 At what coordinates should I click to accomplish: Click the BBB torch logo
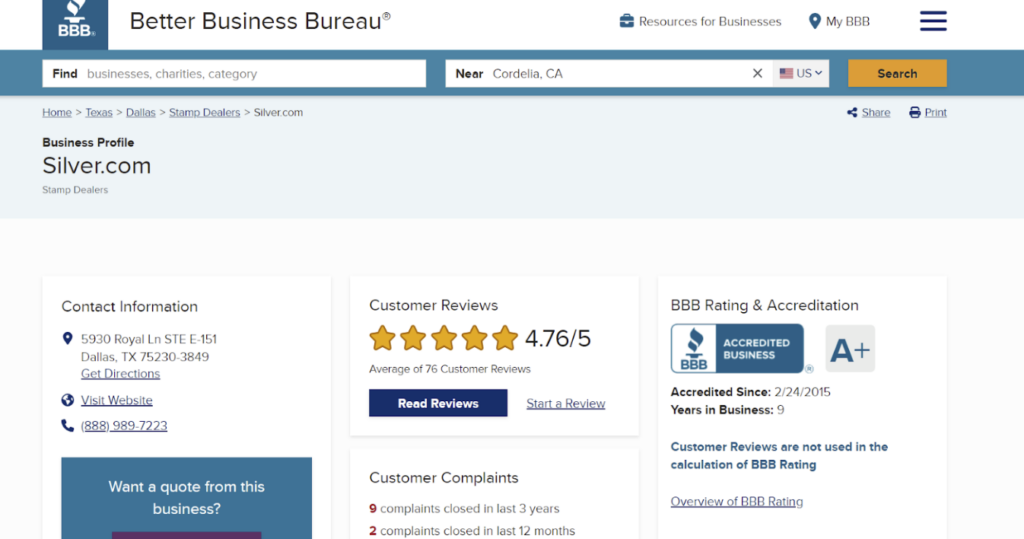click(75, 24)
